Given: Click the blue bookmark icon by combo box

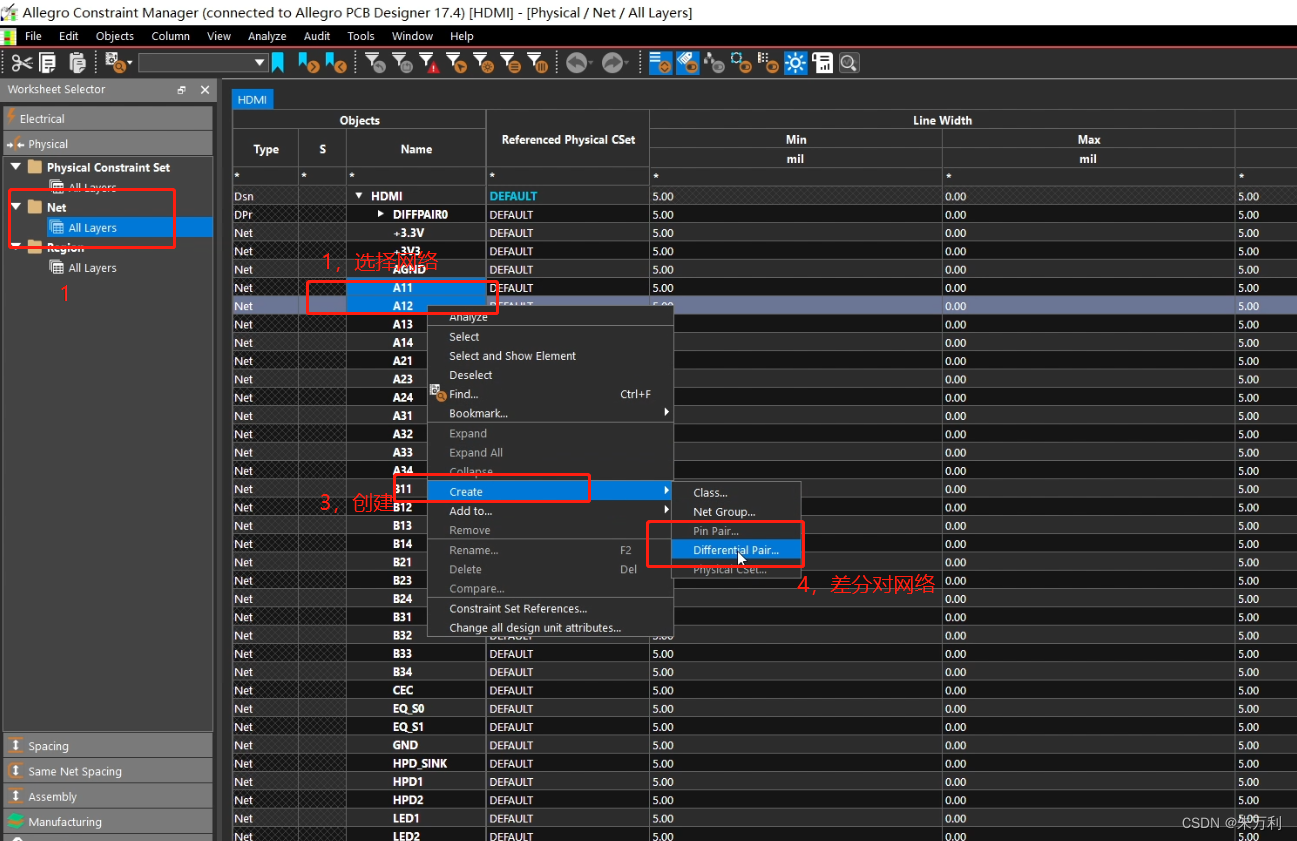Looking at the screenshot, I should click(278, 63).
